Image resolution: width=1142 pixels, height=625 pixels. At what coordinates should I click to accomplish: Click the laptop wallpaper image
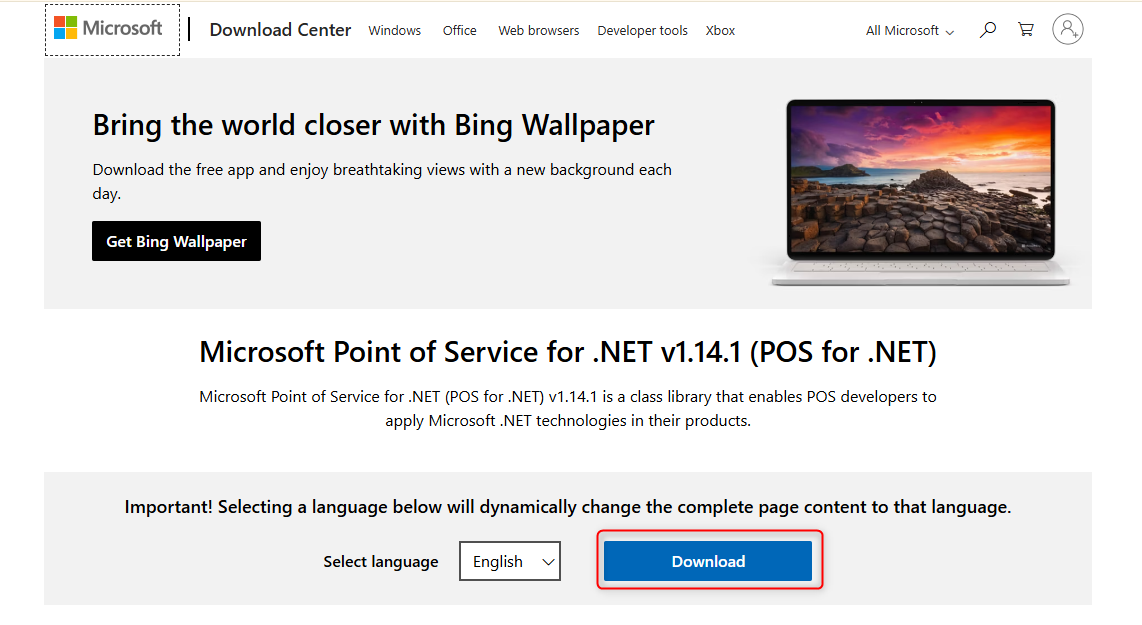[920, 190]
